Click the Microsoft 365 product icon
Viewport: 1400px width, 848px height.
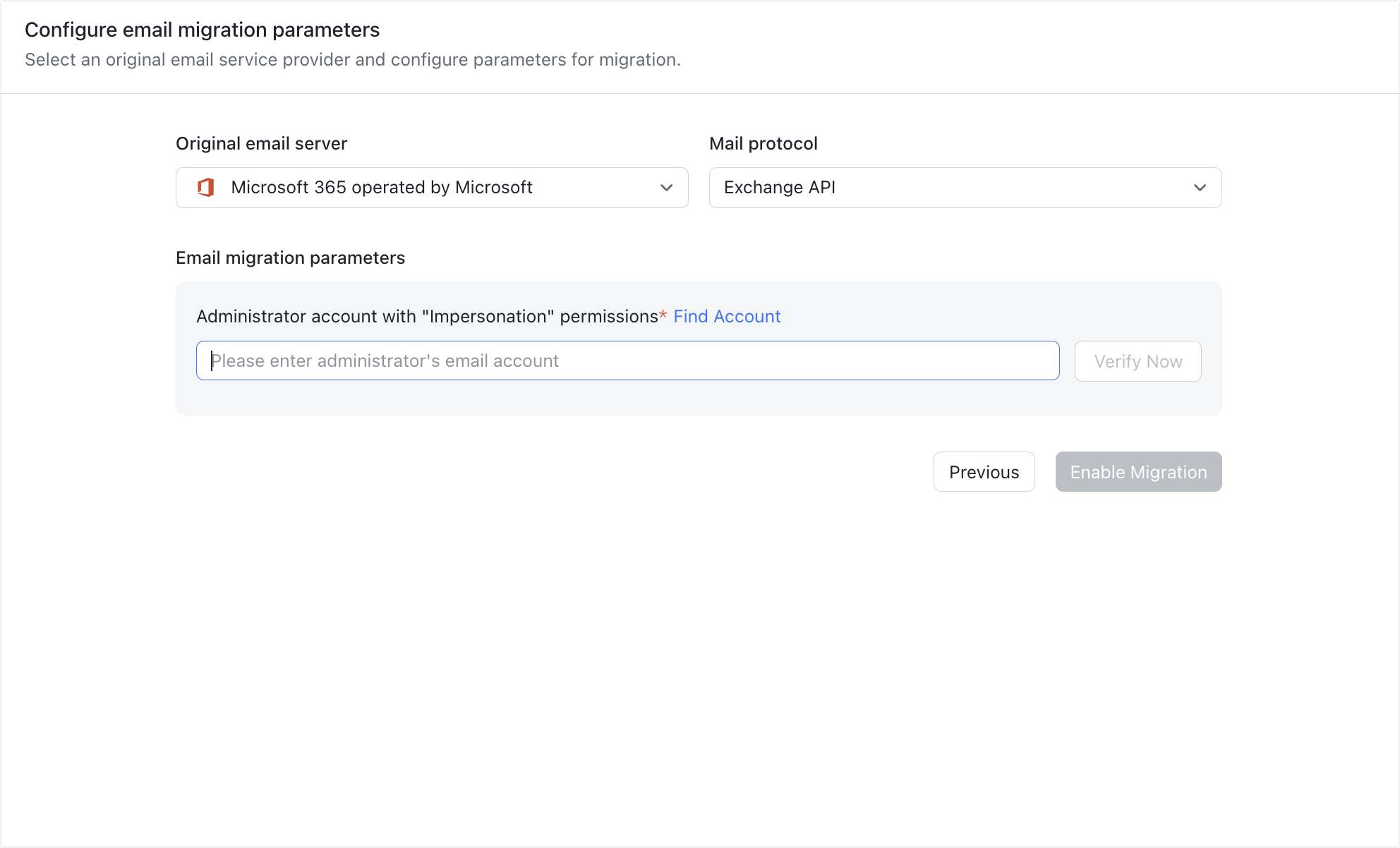pyautogui.click(x=206, y=188)
